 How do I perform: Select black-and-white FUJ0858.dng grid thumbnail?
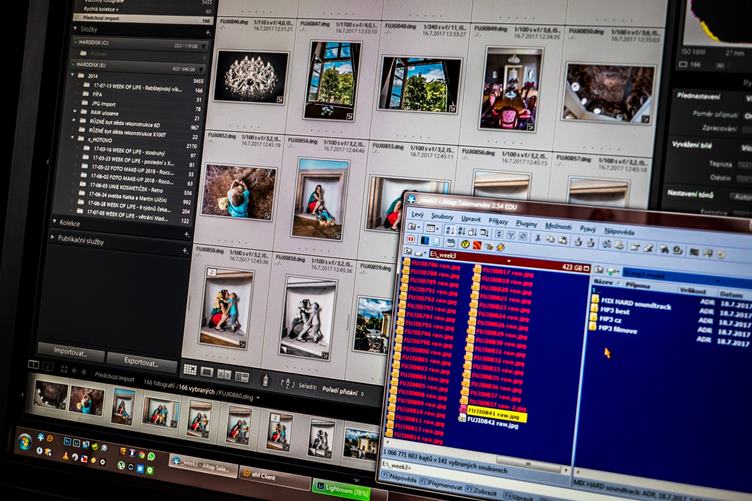[307, 317]
